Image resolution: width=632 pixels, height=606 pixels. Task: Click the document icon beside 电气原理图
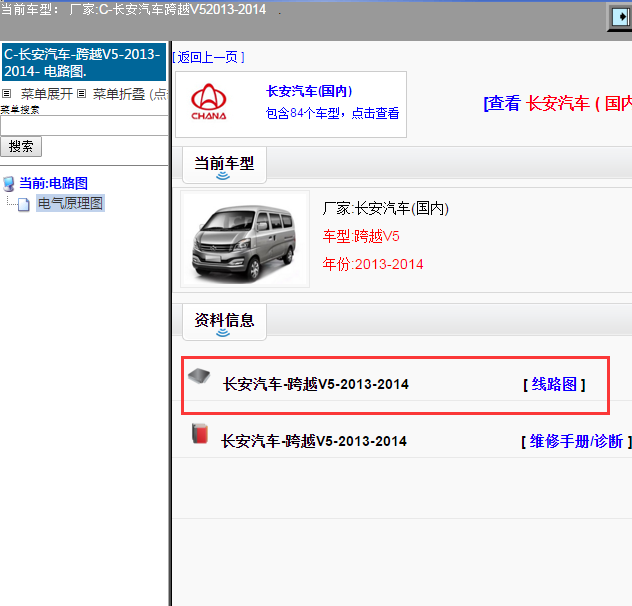click(23, 204)
